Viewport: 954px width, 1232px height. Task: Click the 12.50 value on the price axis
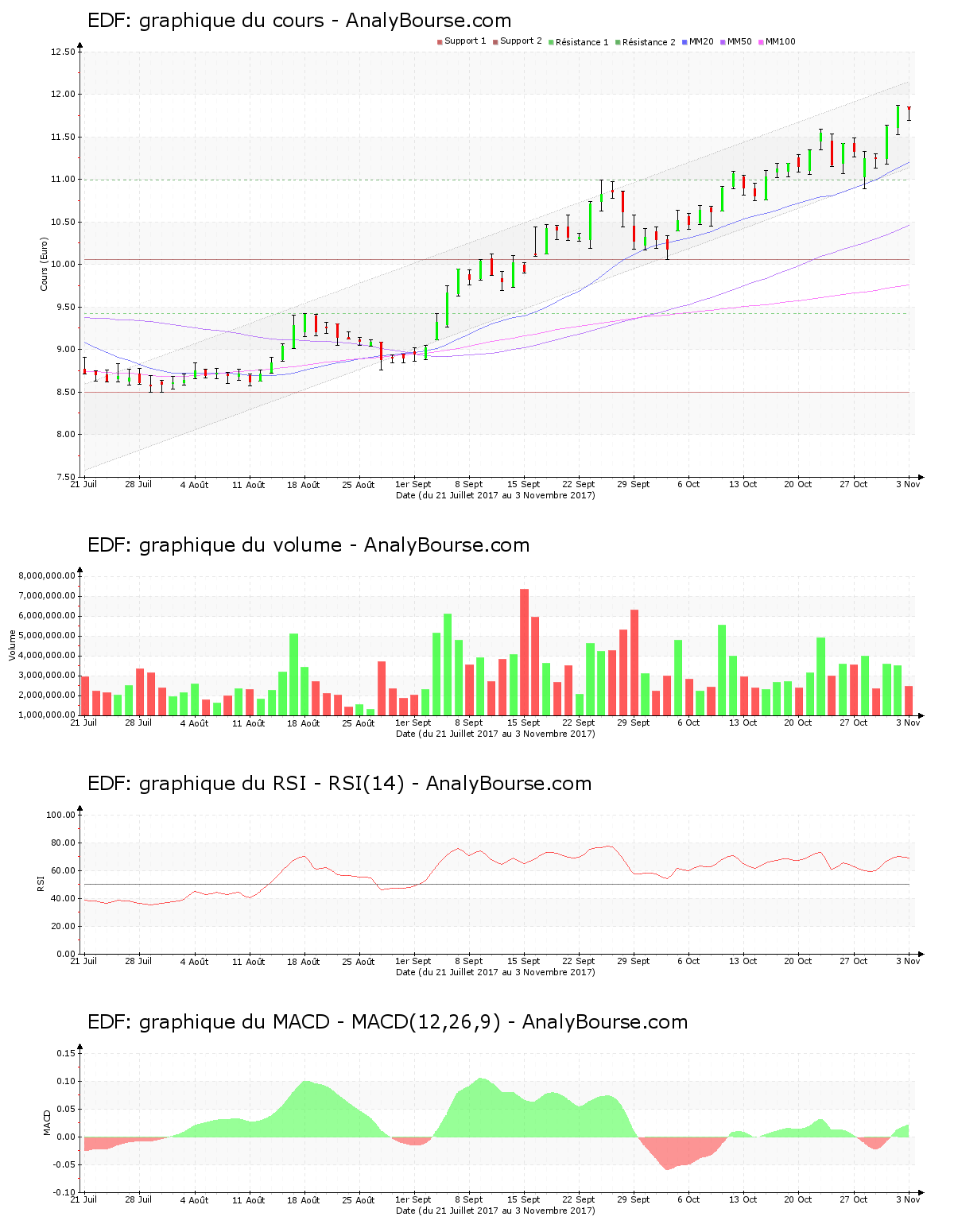(63, 52)
